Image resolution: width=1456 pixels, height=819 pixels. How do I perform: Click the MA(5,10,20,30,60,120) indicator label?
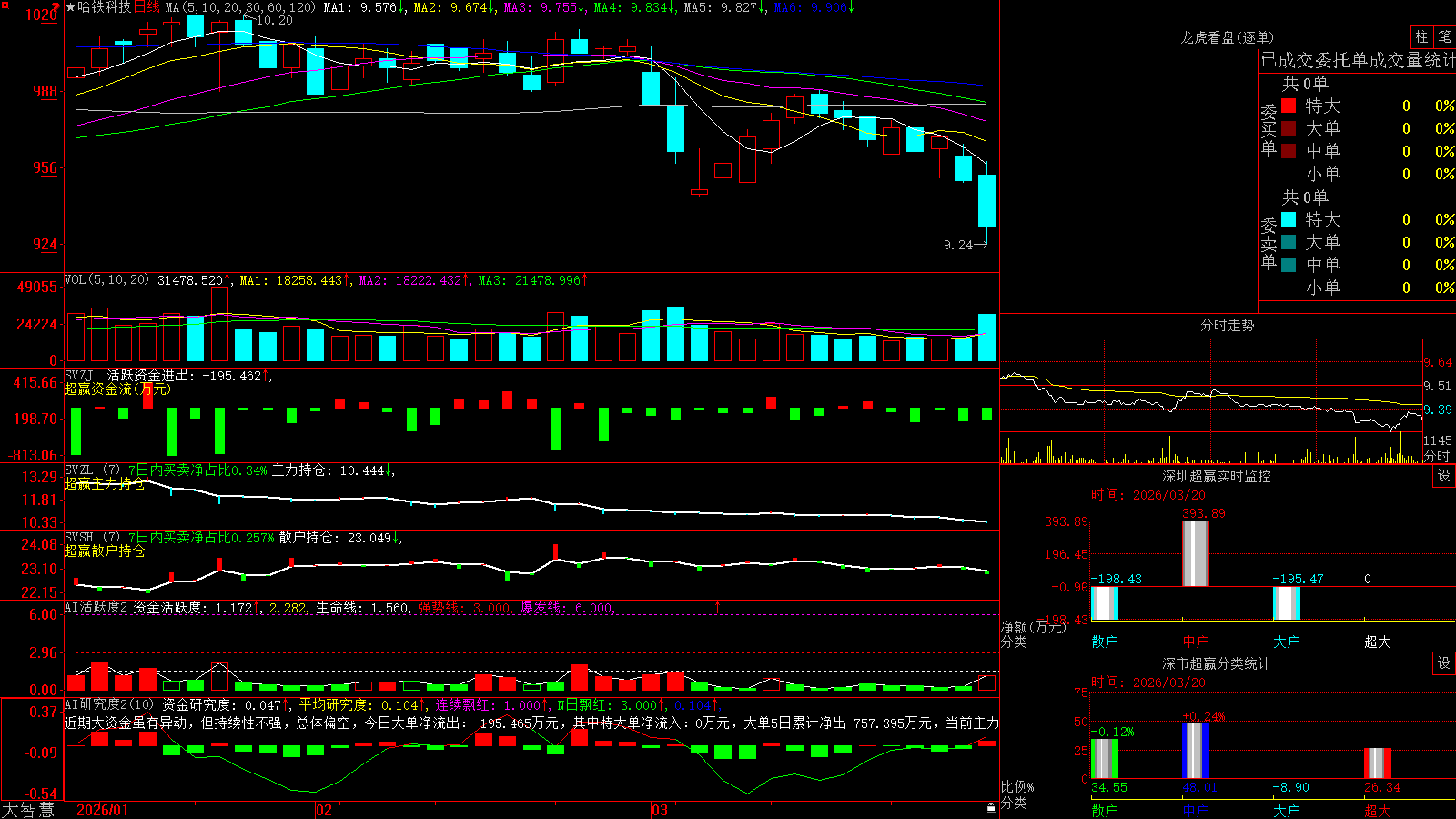coord(240,7)
